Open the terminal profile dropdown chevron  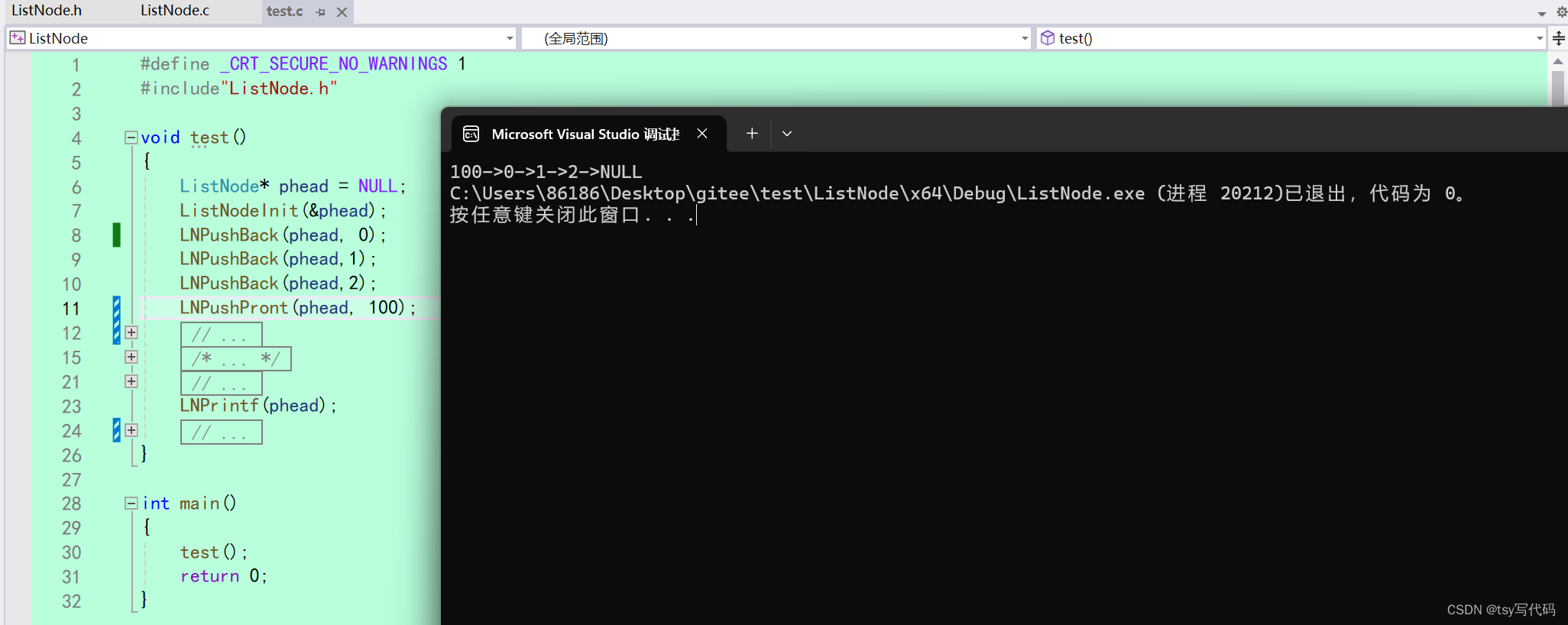pos(787,134)
